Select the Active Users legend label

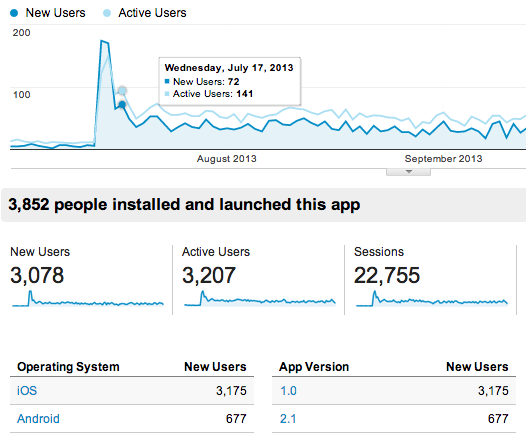pyautogui.click(x=152, y=13)
